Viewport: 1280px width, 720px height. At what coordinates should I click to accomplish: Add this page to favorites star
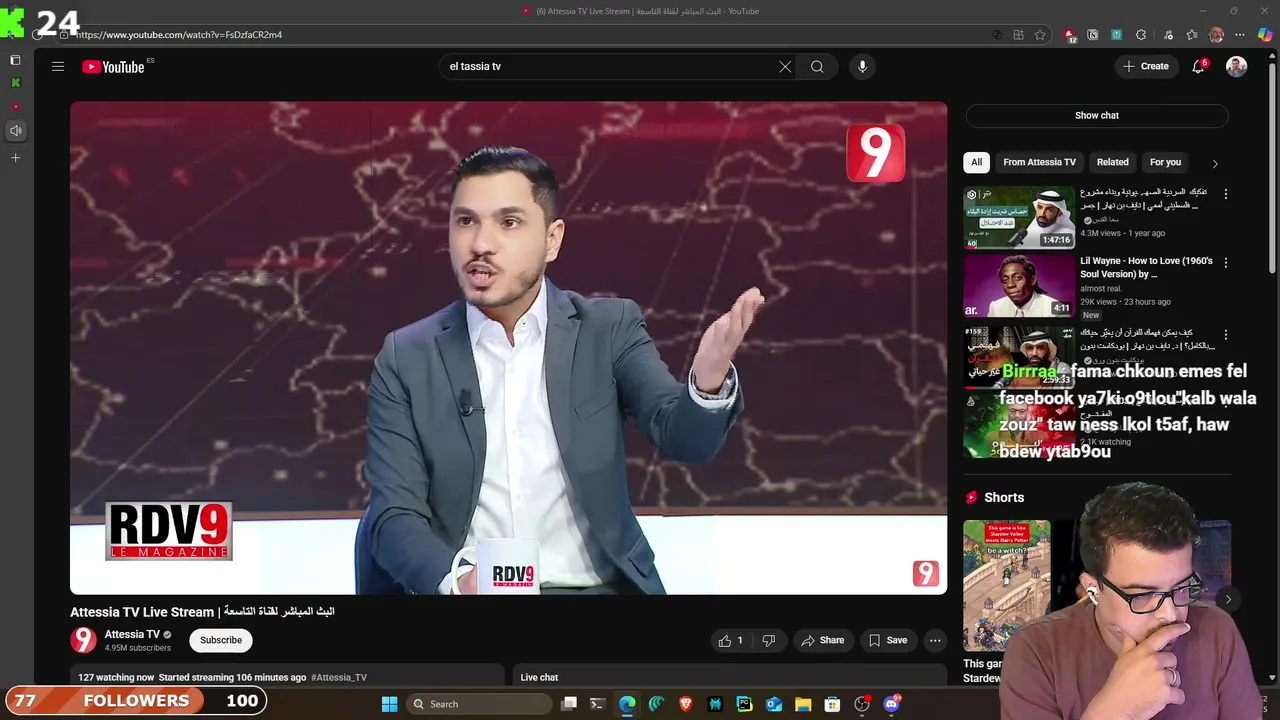1040,35
